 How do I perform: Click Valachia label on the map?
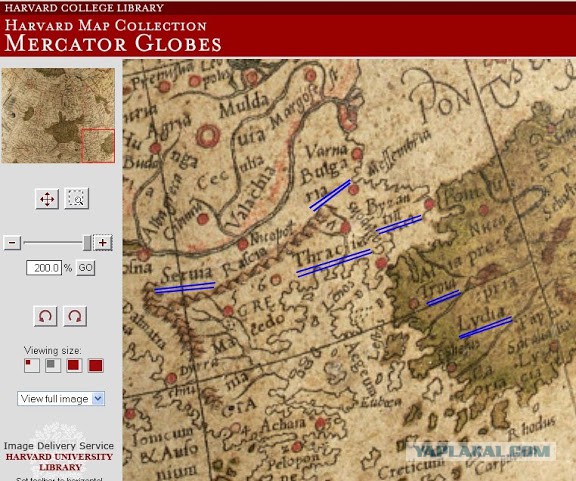tap(250, 198)
